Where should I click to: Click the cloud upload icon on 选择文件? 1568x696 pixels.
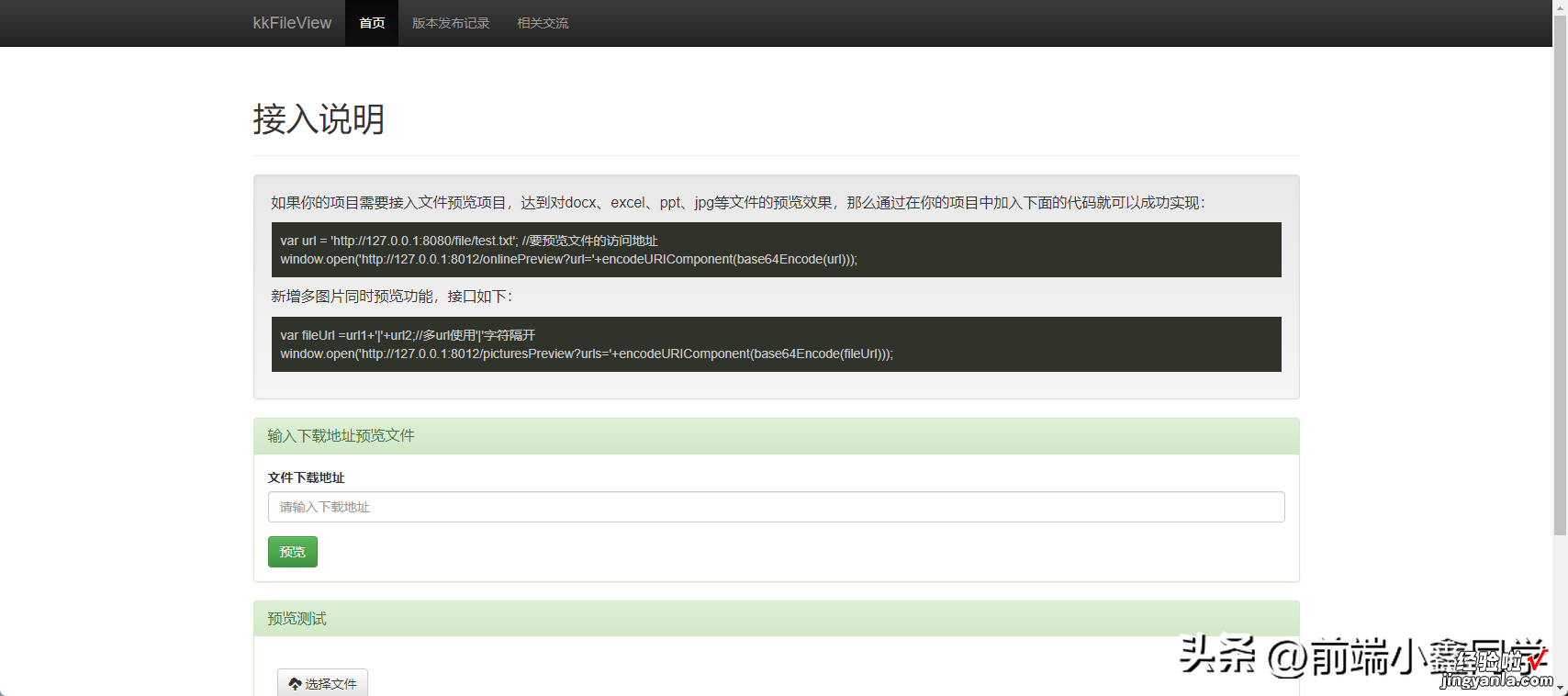click(x=295, y=684)
